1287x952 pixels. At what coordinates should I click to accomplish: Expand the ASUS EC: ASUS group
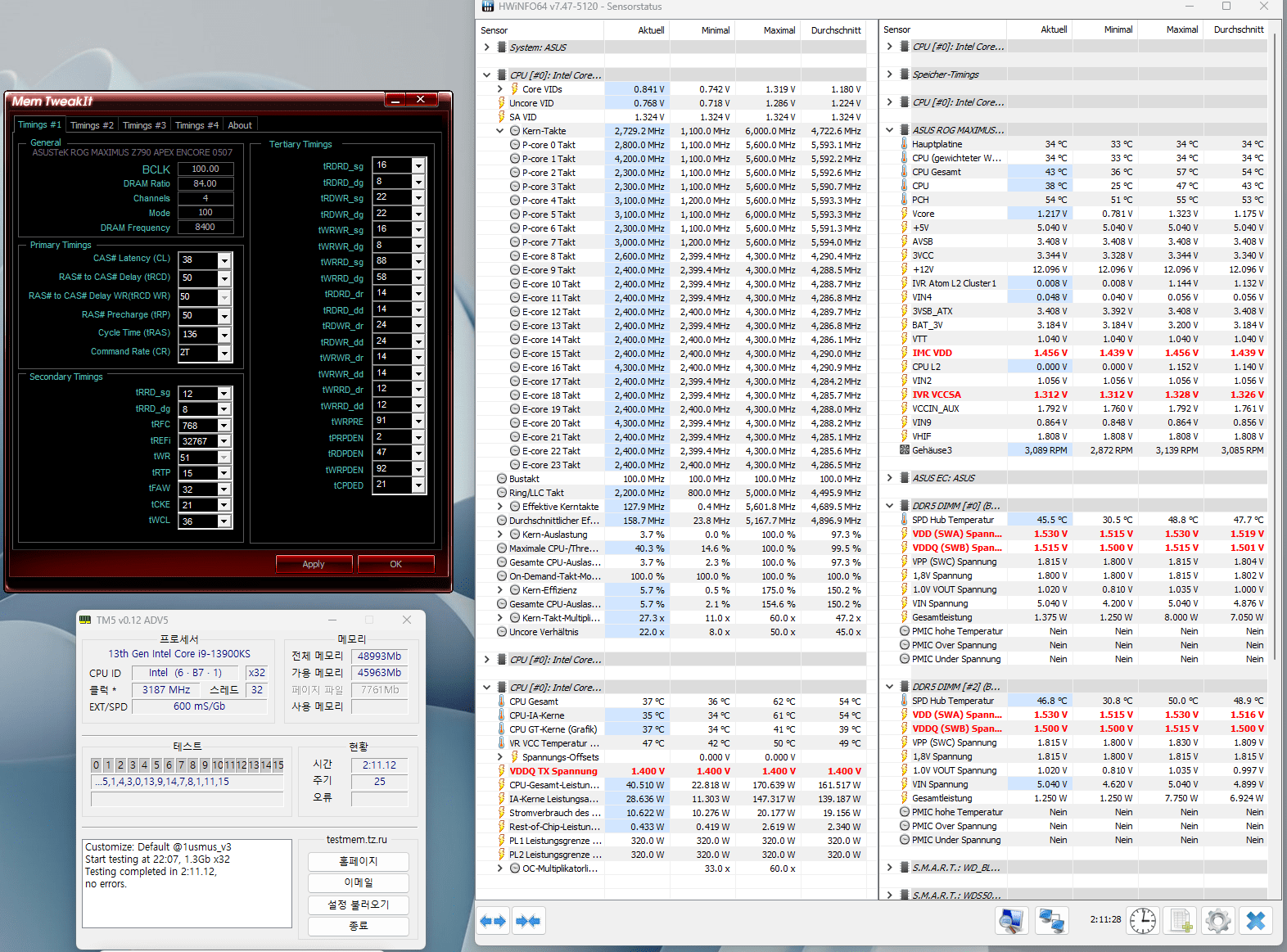point(889,478)
